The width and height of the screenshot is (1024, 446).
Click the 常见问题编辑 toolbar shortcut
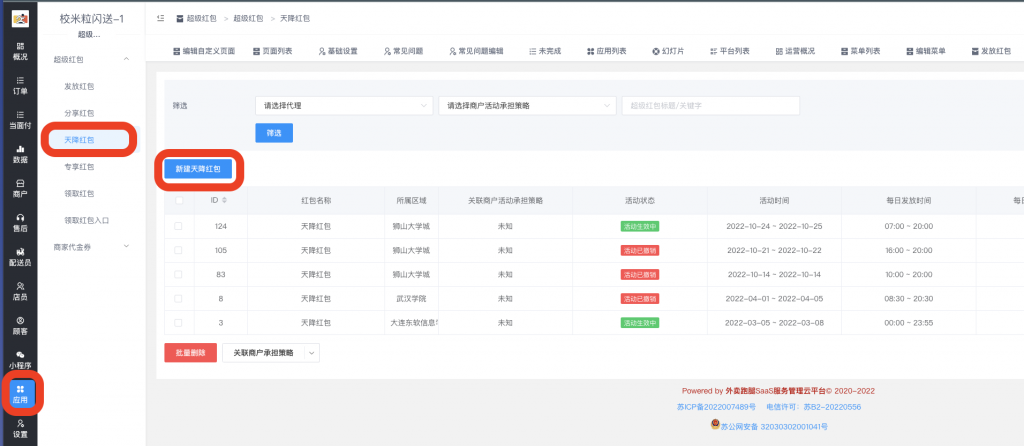(x=476, y=51)
